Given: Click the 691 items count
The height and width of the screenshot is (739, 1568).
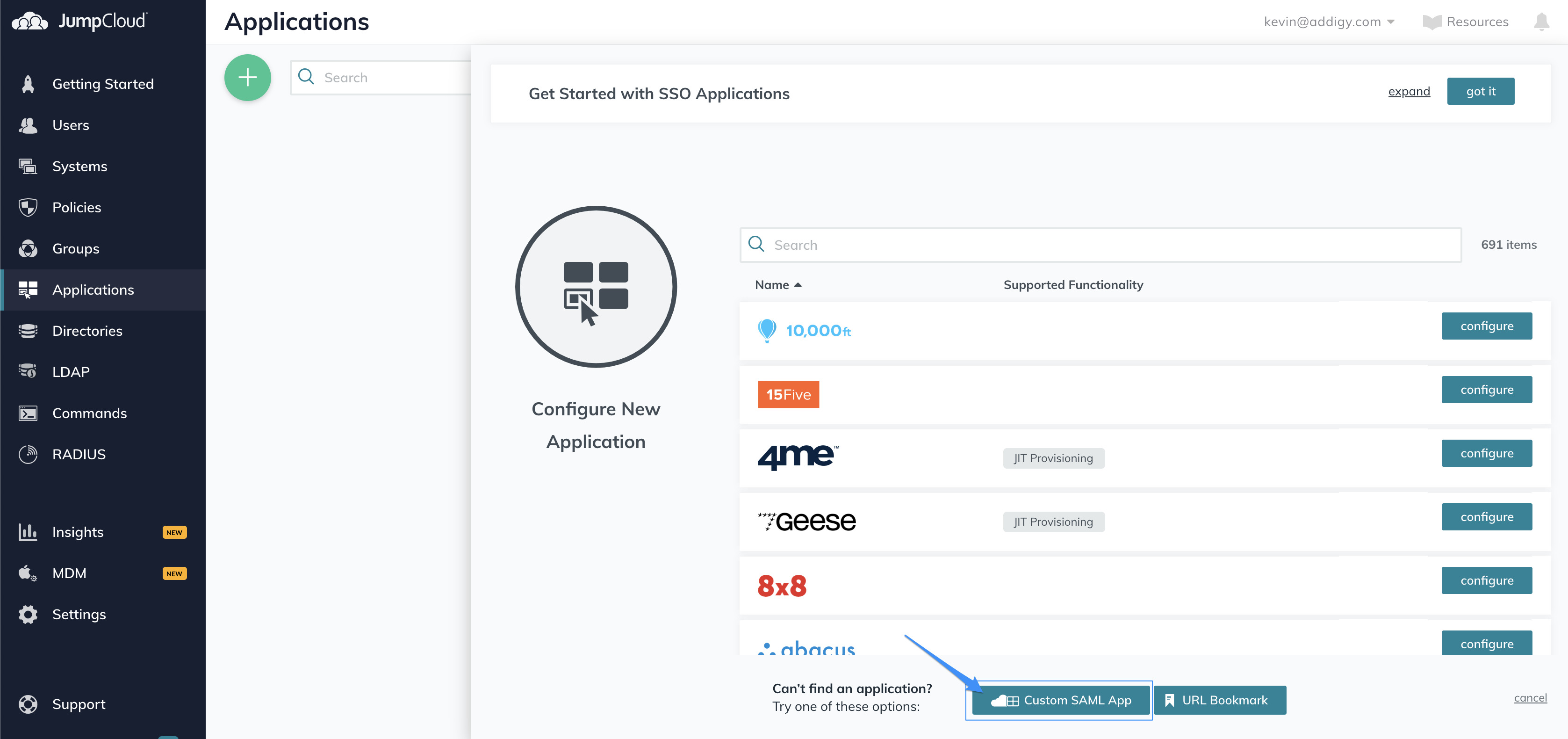Looking at the screenshot, I should [1508, 245].
